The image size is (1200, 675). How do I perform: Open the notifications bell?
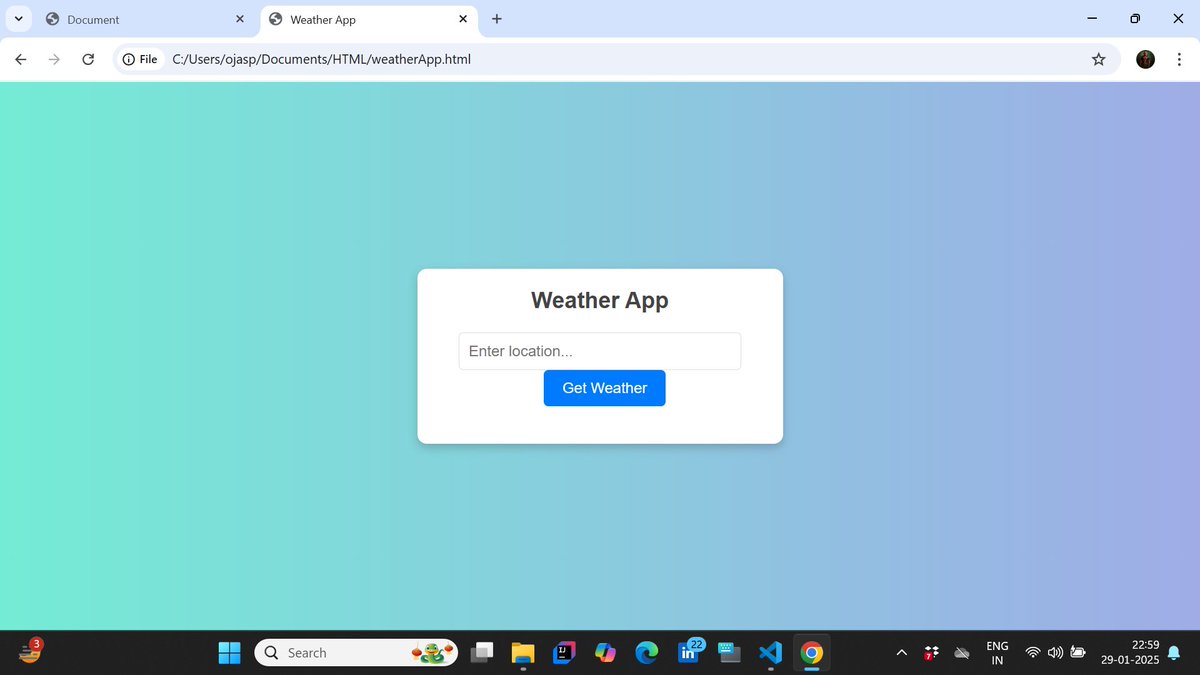pyautogui.click(x=1174, y=653)
